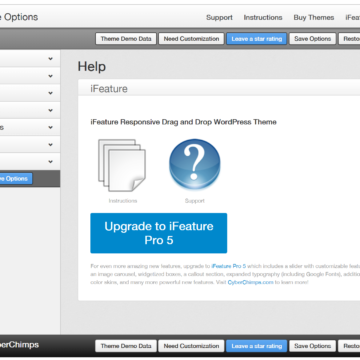Image resolution: width=360 pixels, height=360 pixels.
Task: Click the "Help" page heading
Action: [92, 66]
